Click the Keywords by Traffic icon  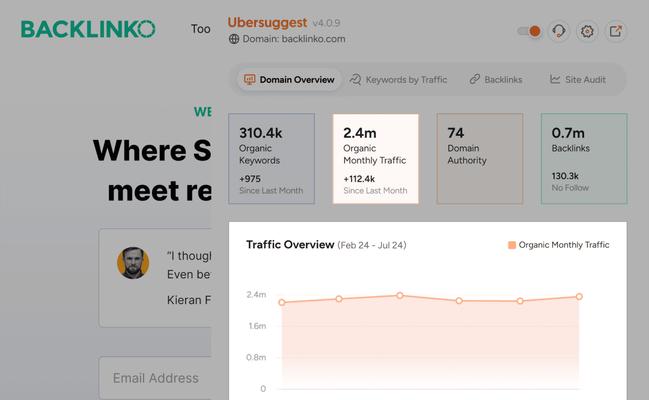[355, 80]
